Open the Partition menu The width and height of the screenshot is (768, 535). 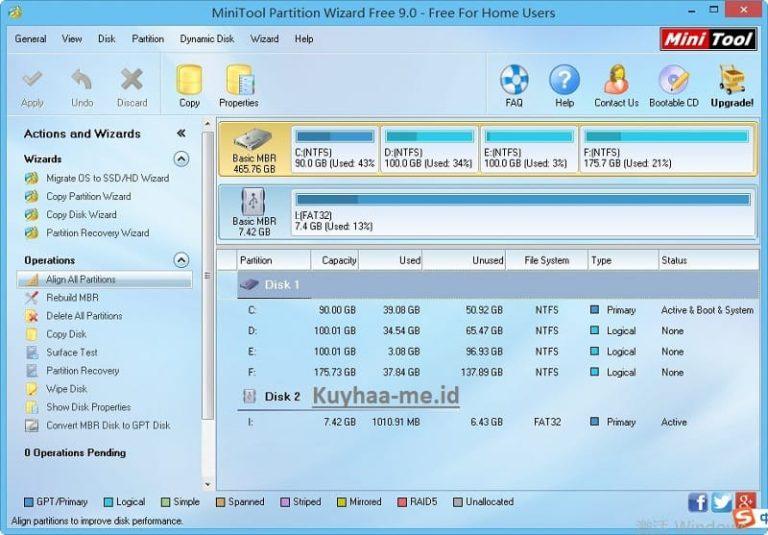pos(148,39)
